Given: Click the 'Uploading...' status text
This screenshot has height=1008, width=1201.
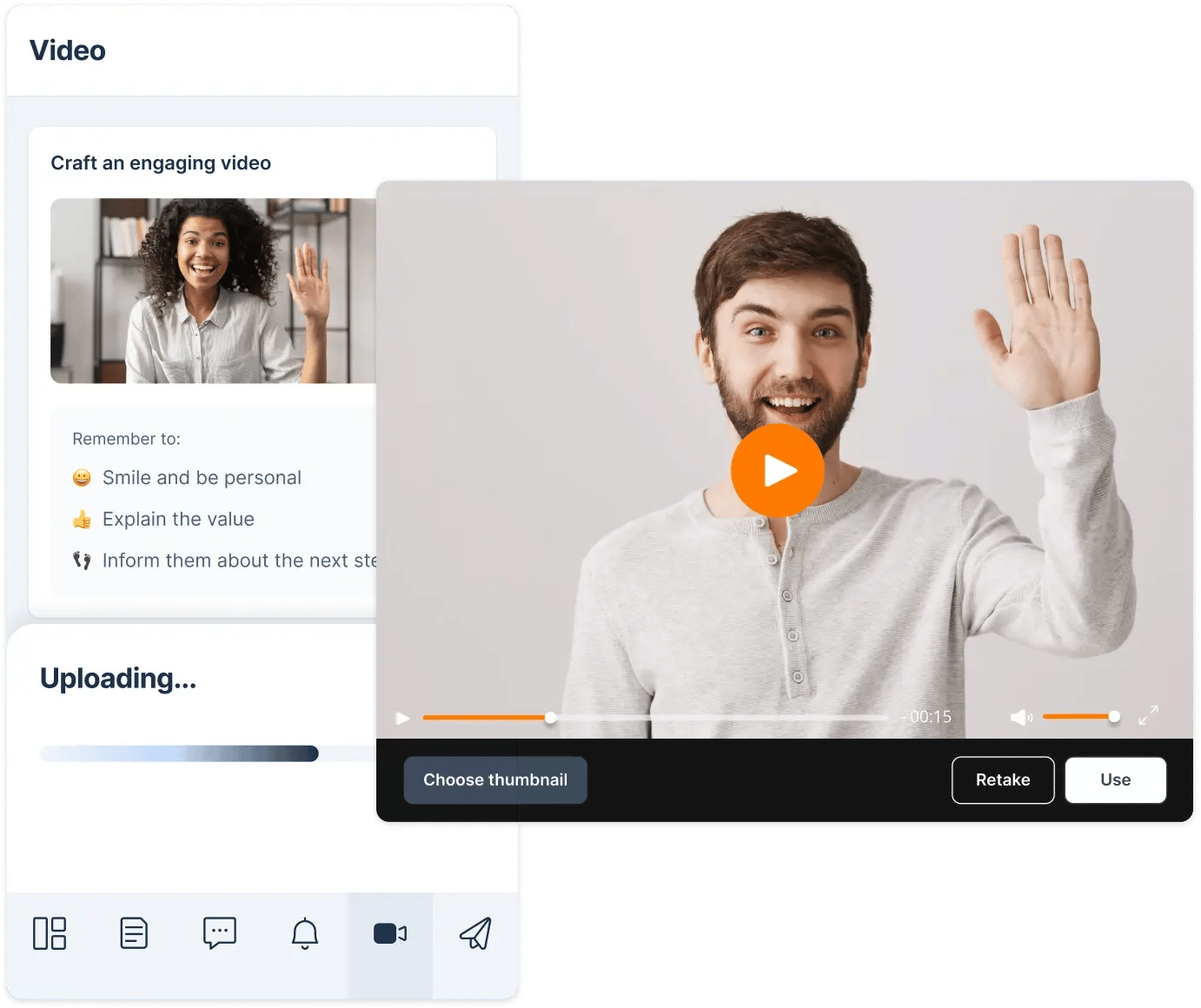Looking at the screenshot, I should point(118,679).
